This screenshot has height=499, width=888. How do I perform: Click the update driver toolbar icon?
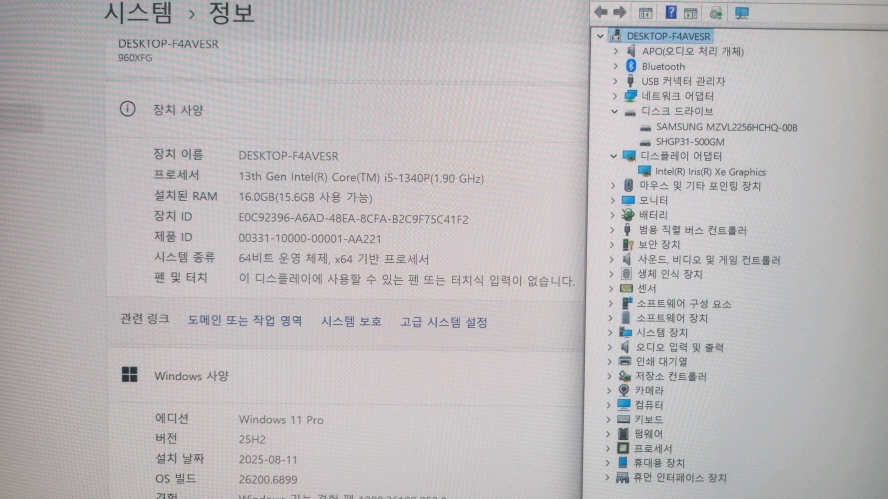715,12
